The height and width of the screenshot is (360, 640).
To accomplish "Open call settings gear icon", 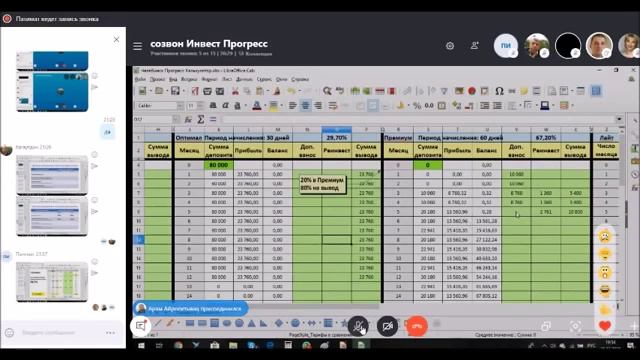I will click(x=450, y=46).
